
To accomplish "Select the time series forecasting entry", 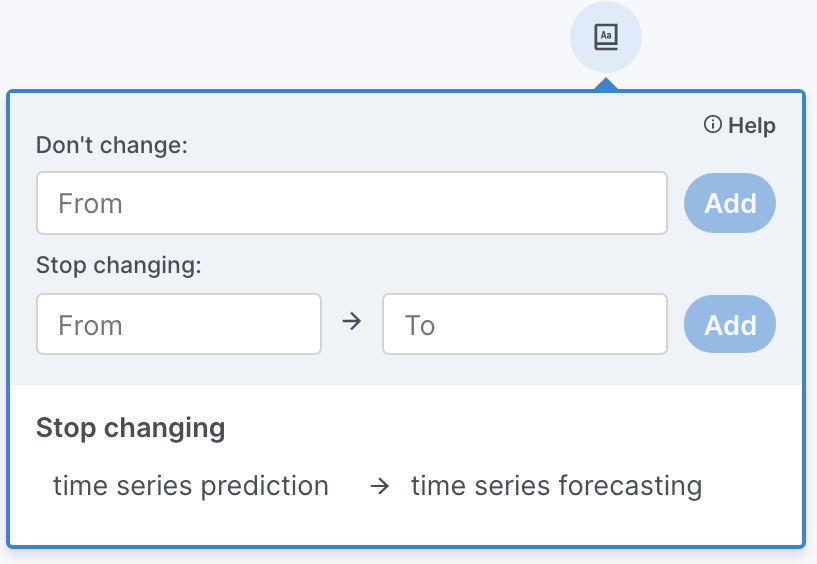I will pos(556,486).
